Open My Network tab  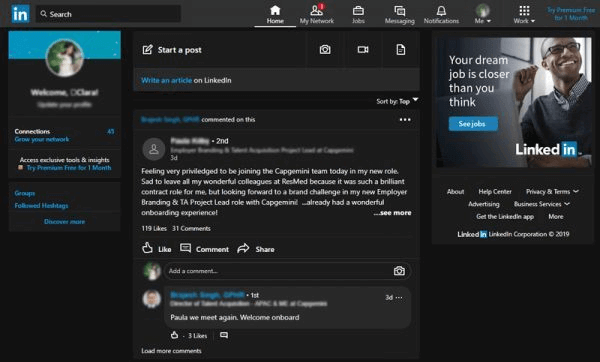click(317, 15)
